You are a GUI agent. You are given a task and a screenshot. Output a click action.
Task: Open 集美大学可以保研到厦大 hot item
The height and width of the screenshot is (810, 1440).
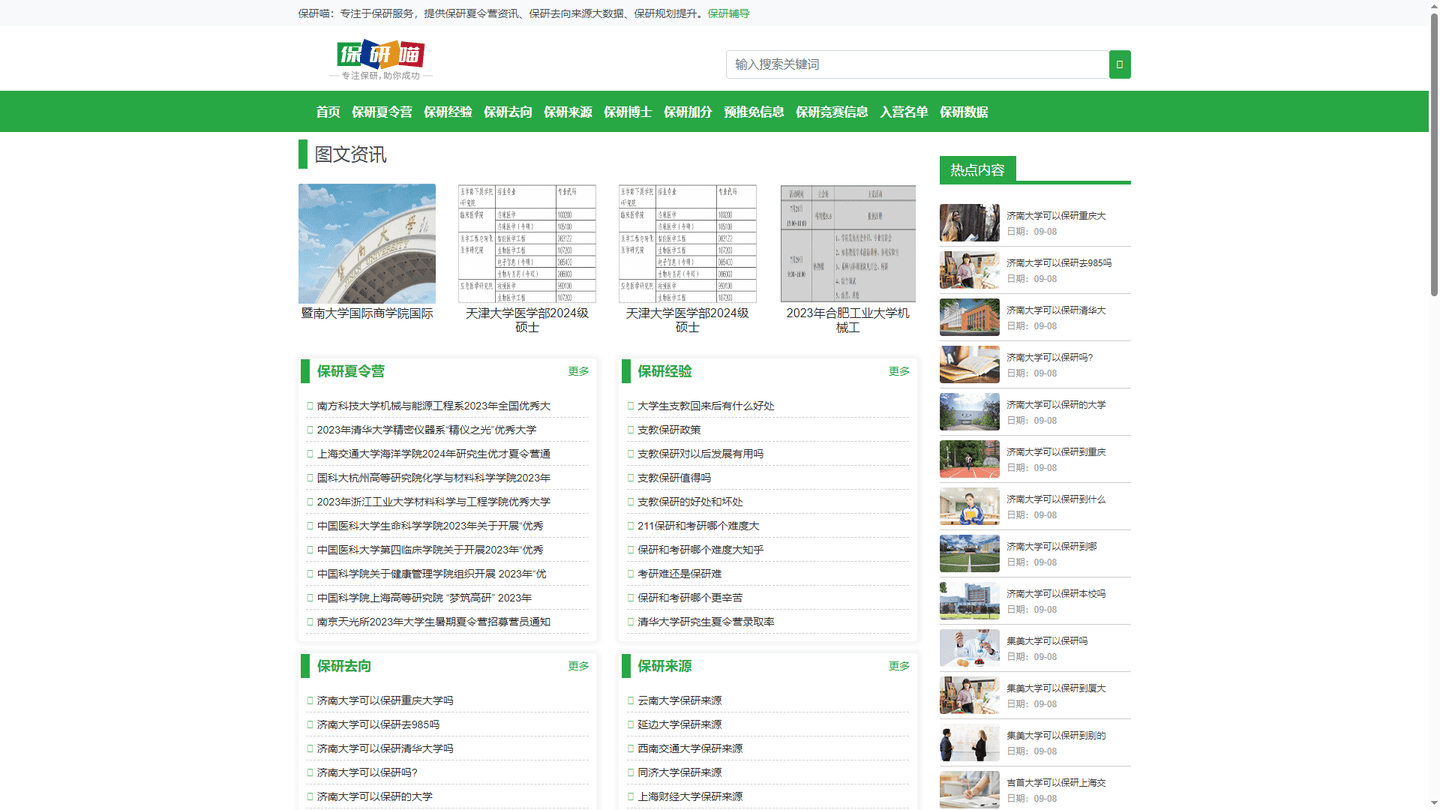tap(1056, 688)
